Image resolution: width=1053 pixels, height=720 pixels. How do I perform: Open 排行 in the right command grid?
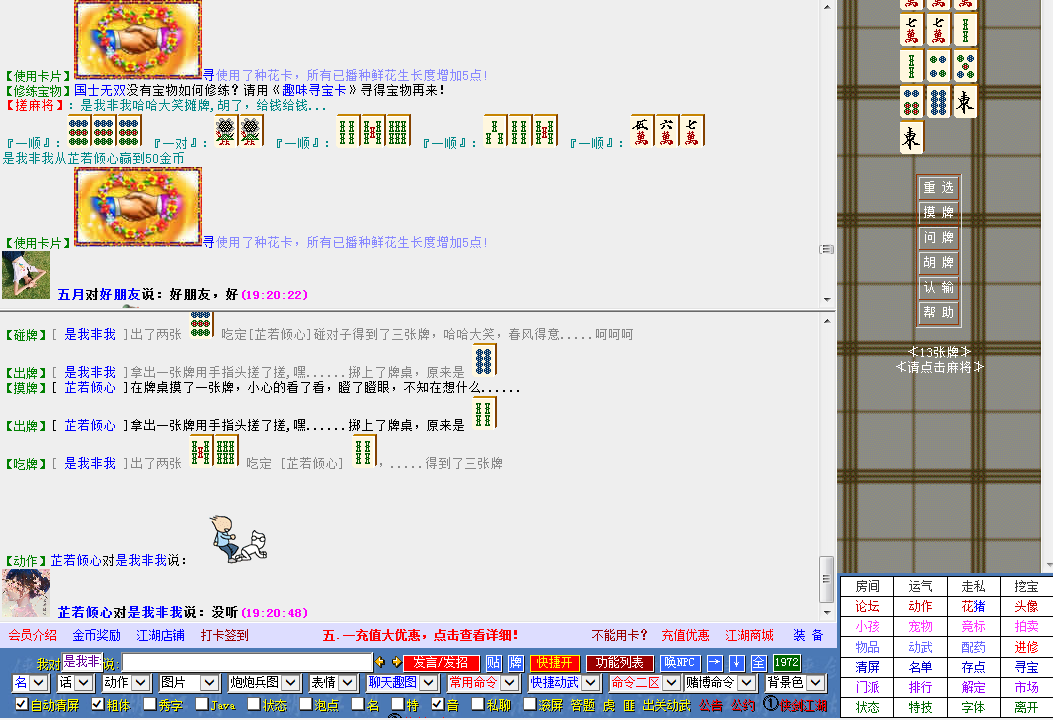(920, 687)
